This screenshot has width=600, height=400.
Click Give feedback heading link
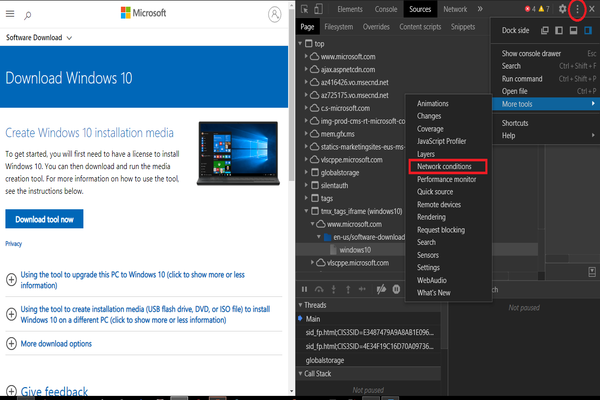pos(54,391)
